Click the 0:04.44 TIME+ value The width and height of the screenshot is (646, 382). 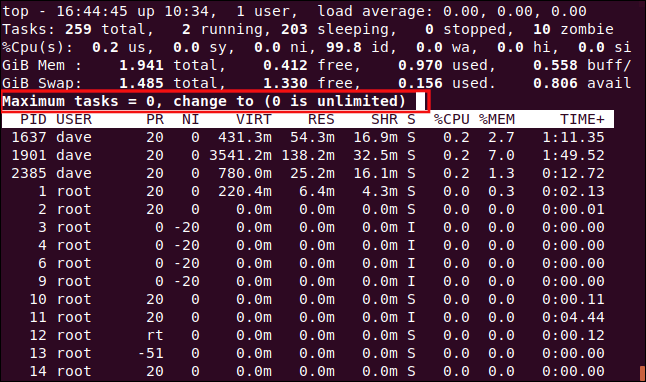click(x=573, y=317)
